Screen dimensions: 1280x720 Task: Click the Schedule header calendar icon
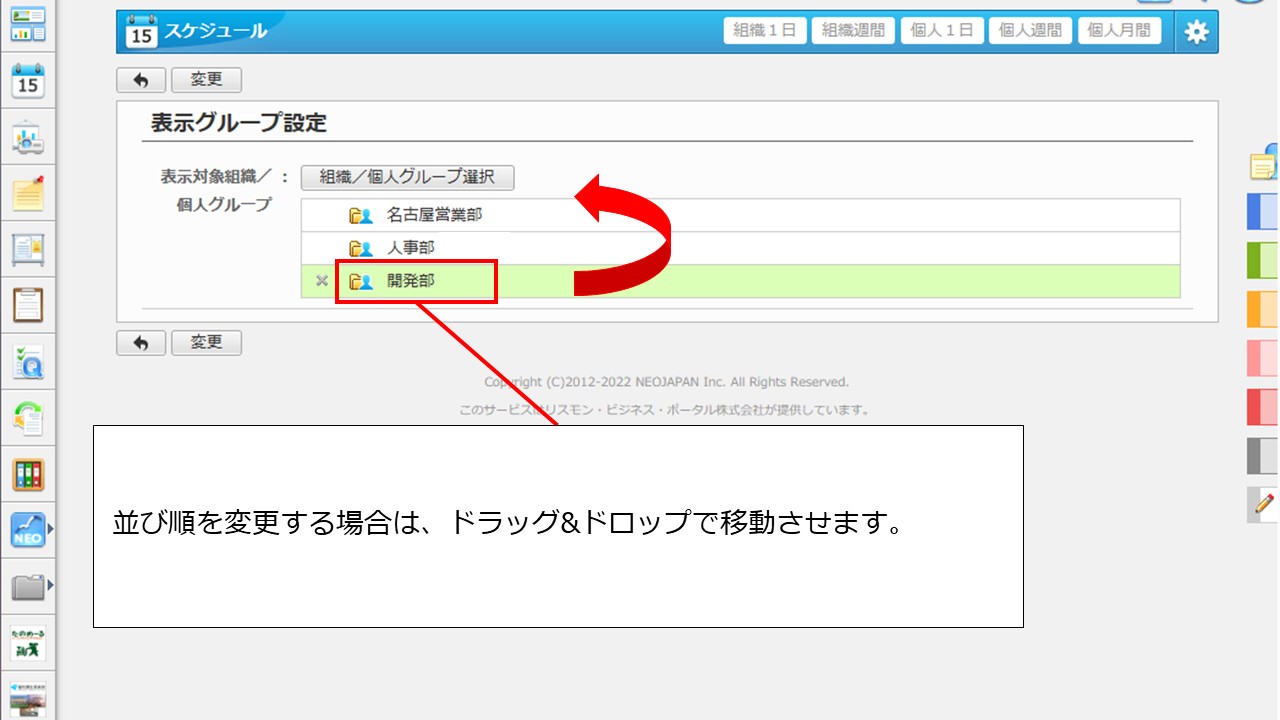[x=143, y=32]
